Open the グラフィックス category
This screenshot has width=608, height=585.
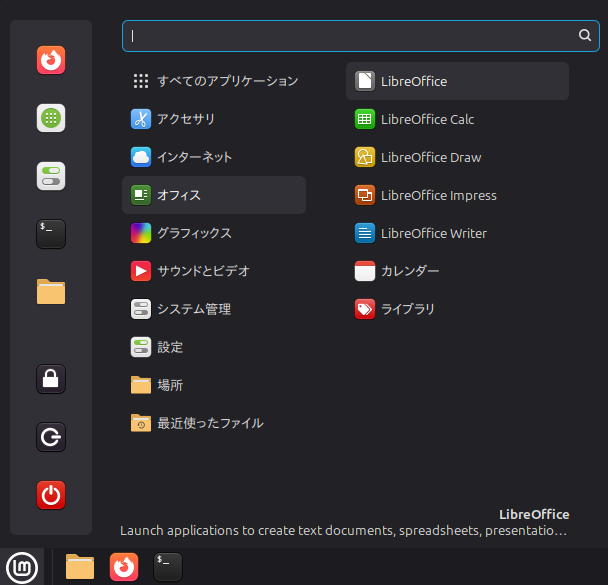(214, 233)
